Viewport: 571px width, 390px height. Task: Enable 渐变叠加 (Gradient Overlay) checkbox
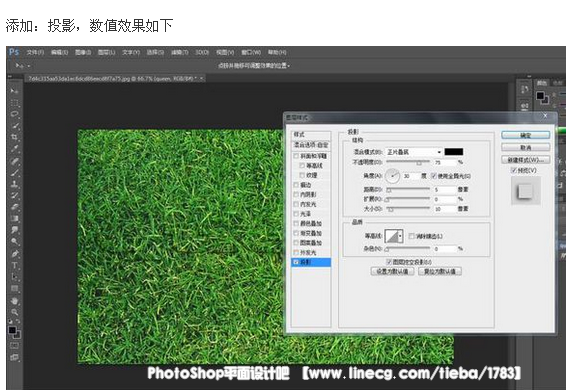point(296,233)
